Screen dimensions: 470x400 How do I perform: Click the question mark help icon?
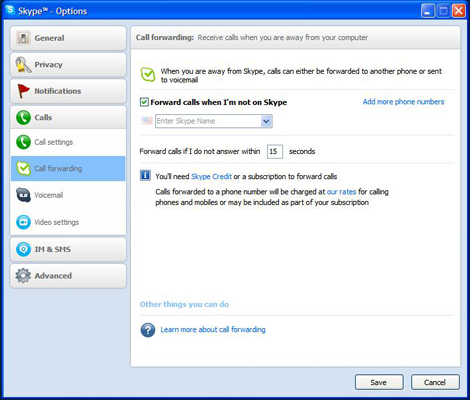pos(148,330)
